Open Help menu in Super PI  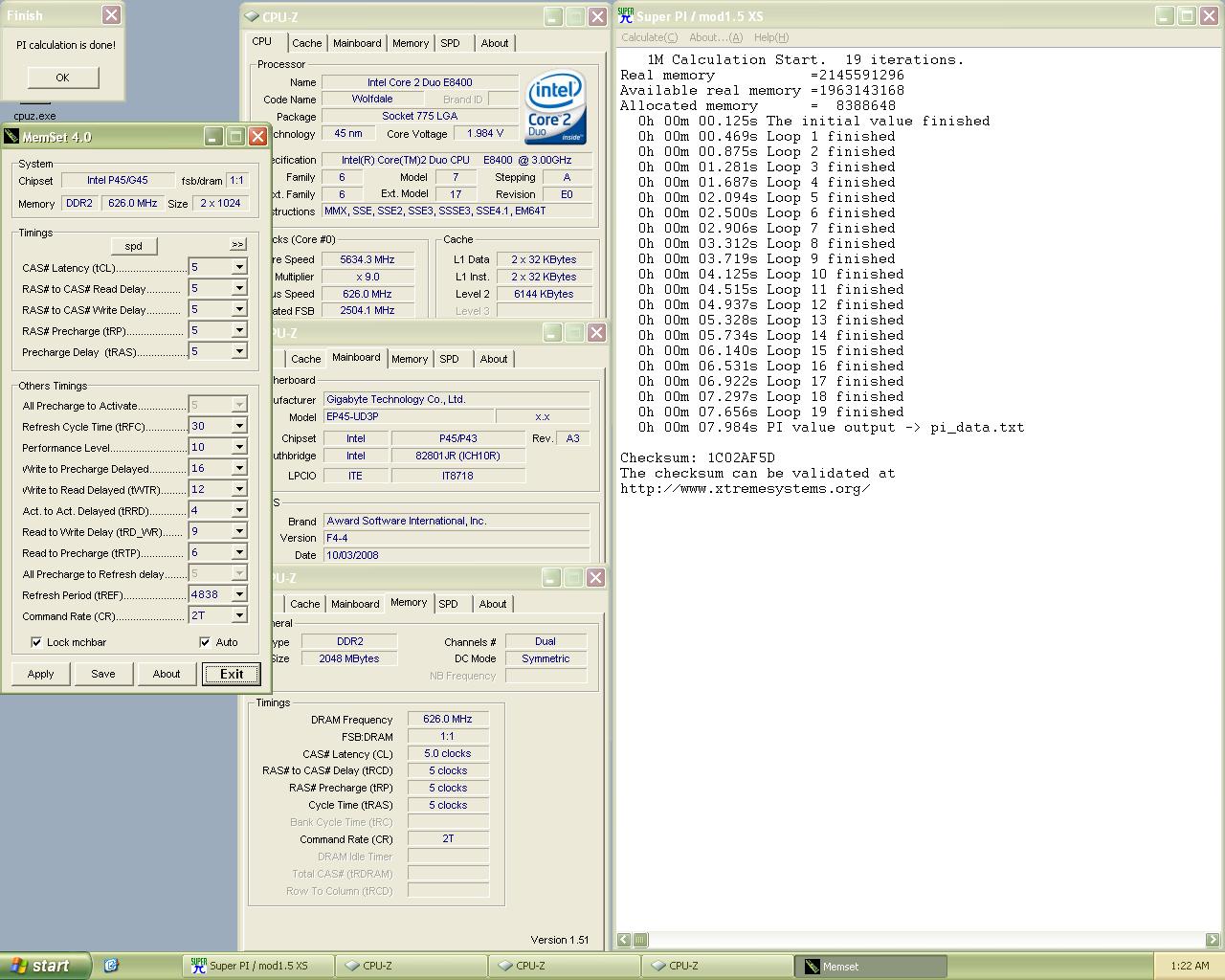[771, 37]
